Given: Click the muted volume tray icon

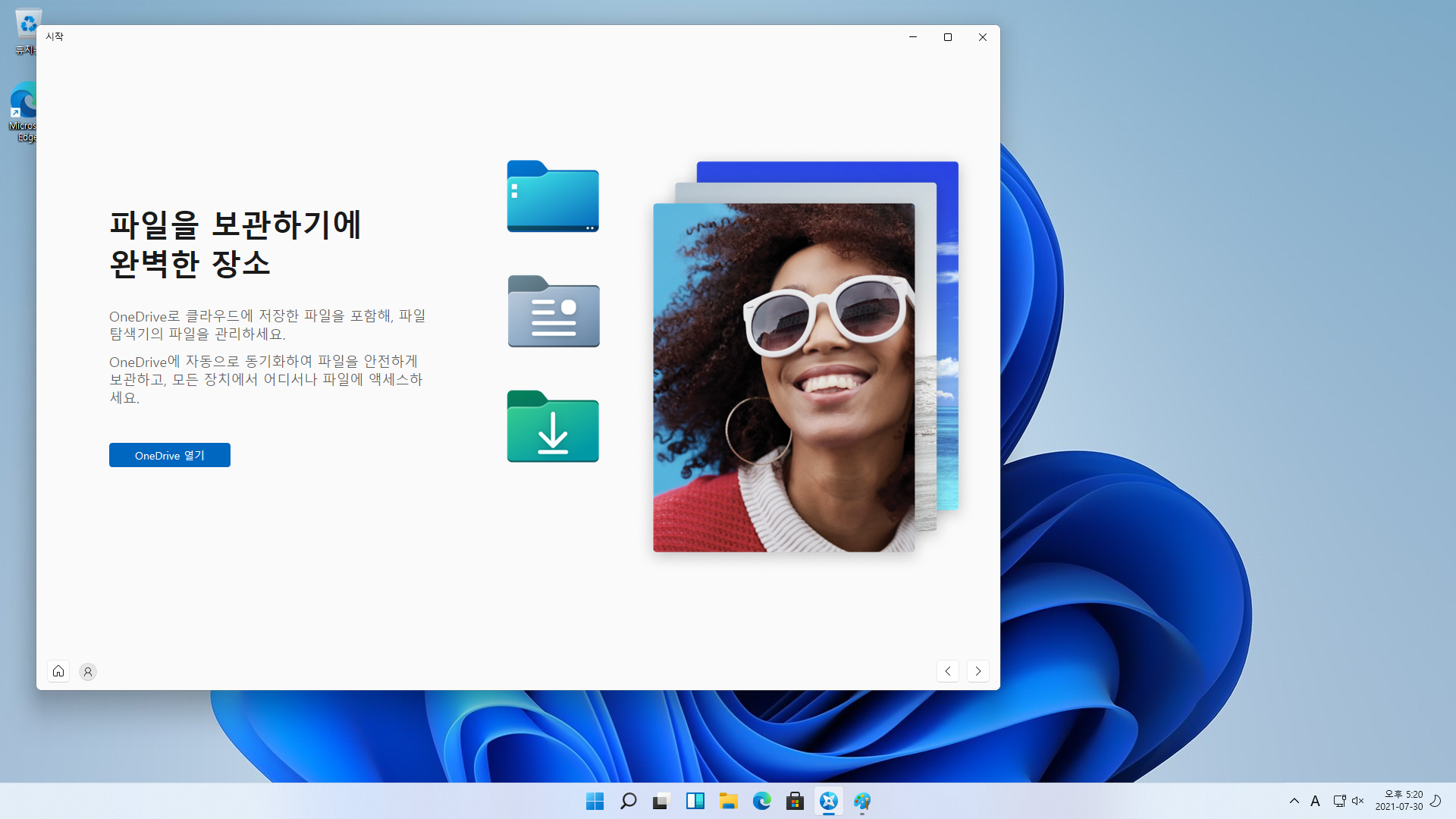Looking at the screenshot, I should click(x=1358, y=801).
